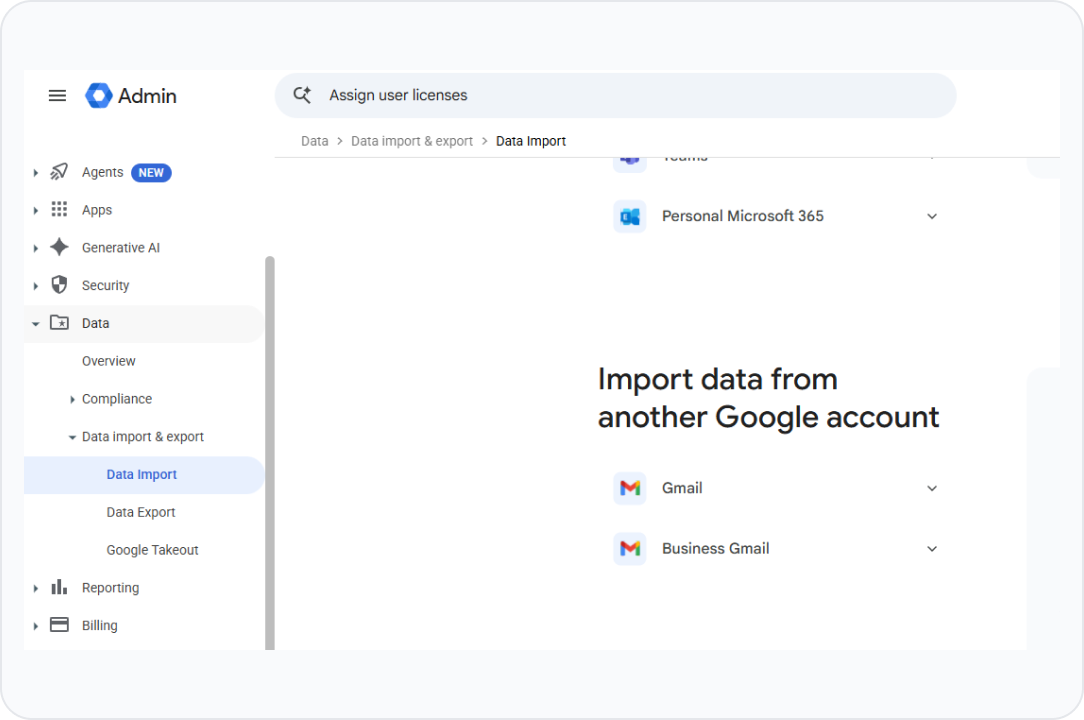Expand the Agents menu arrow
Image resolution: width=1084 pixels, height=720 pixels.
pos(35,172)
